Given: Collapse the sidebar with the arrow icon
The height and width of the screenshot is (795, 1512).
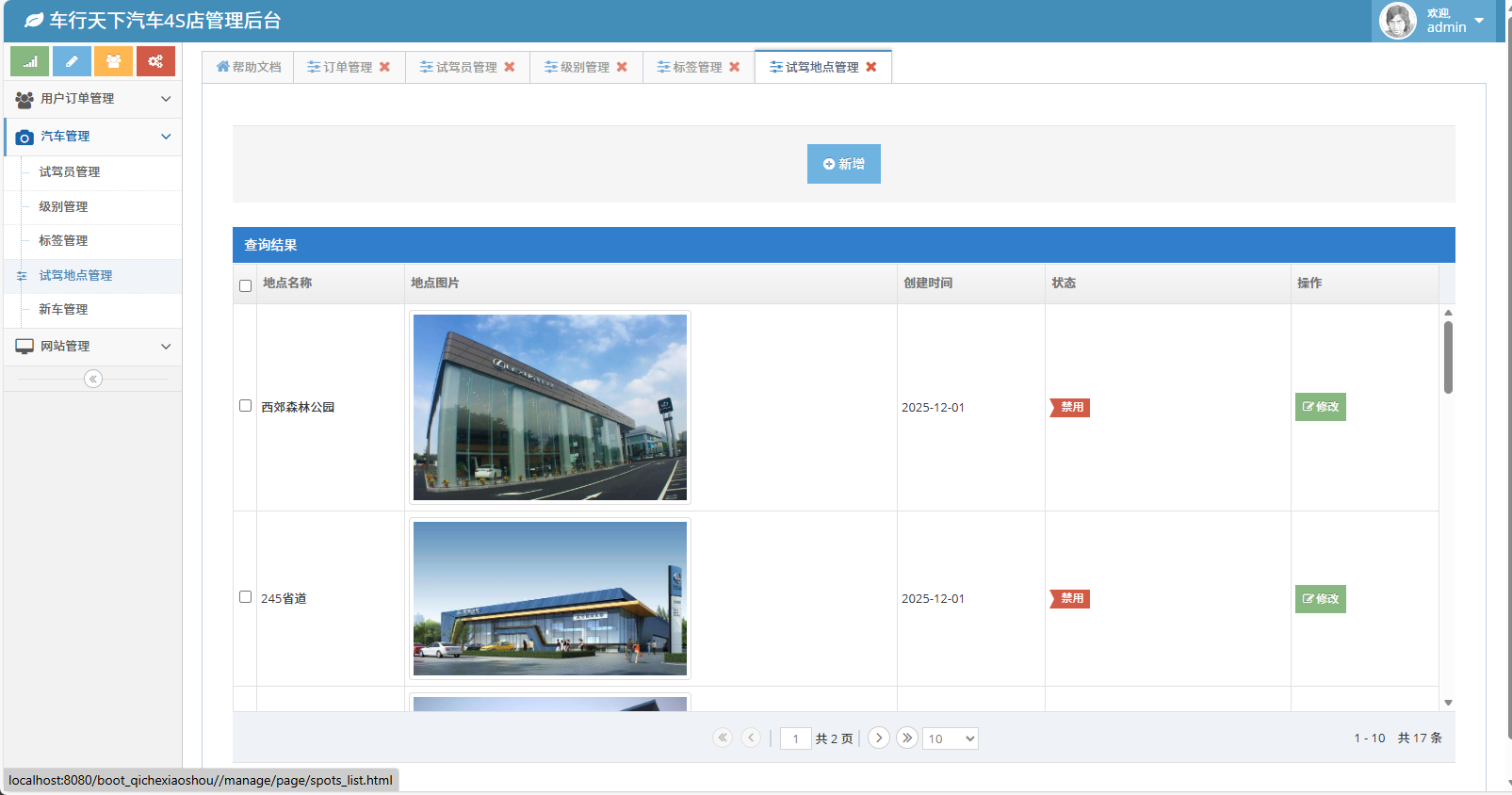Looking at the screenshot, I should [92, 379].
